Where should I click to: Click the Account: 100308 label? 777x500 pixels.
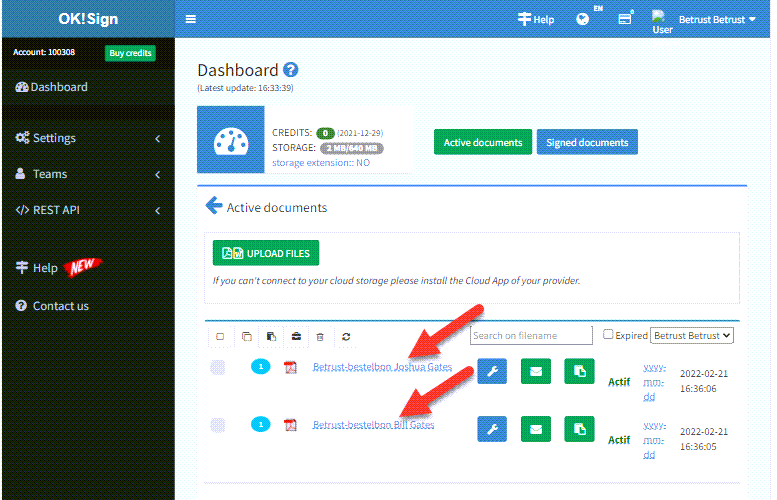pos(44,52)
